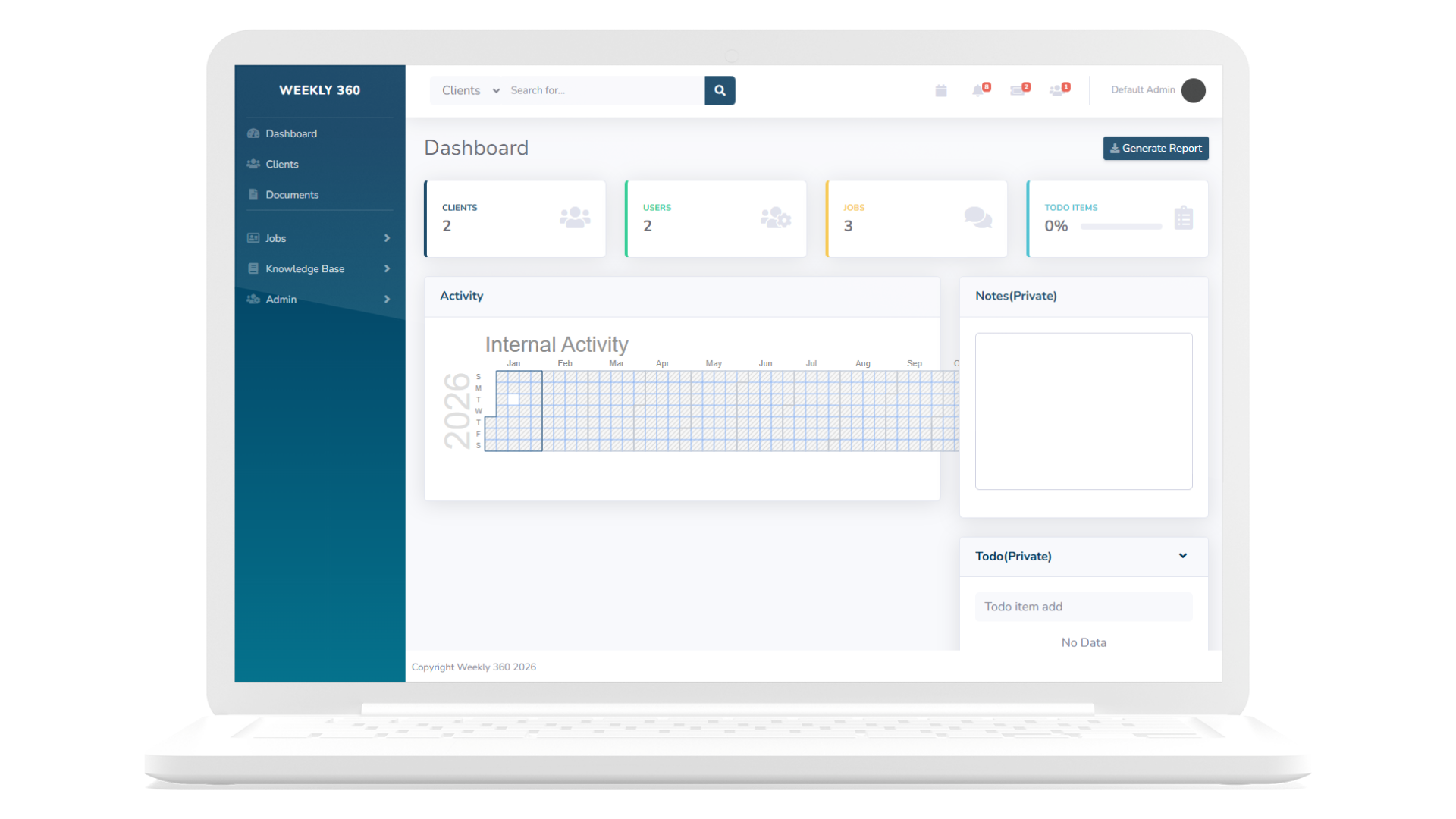Click the calendar icon in top bar

tap(940, 91)
